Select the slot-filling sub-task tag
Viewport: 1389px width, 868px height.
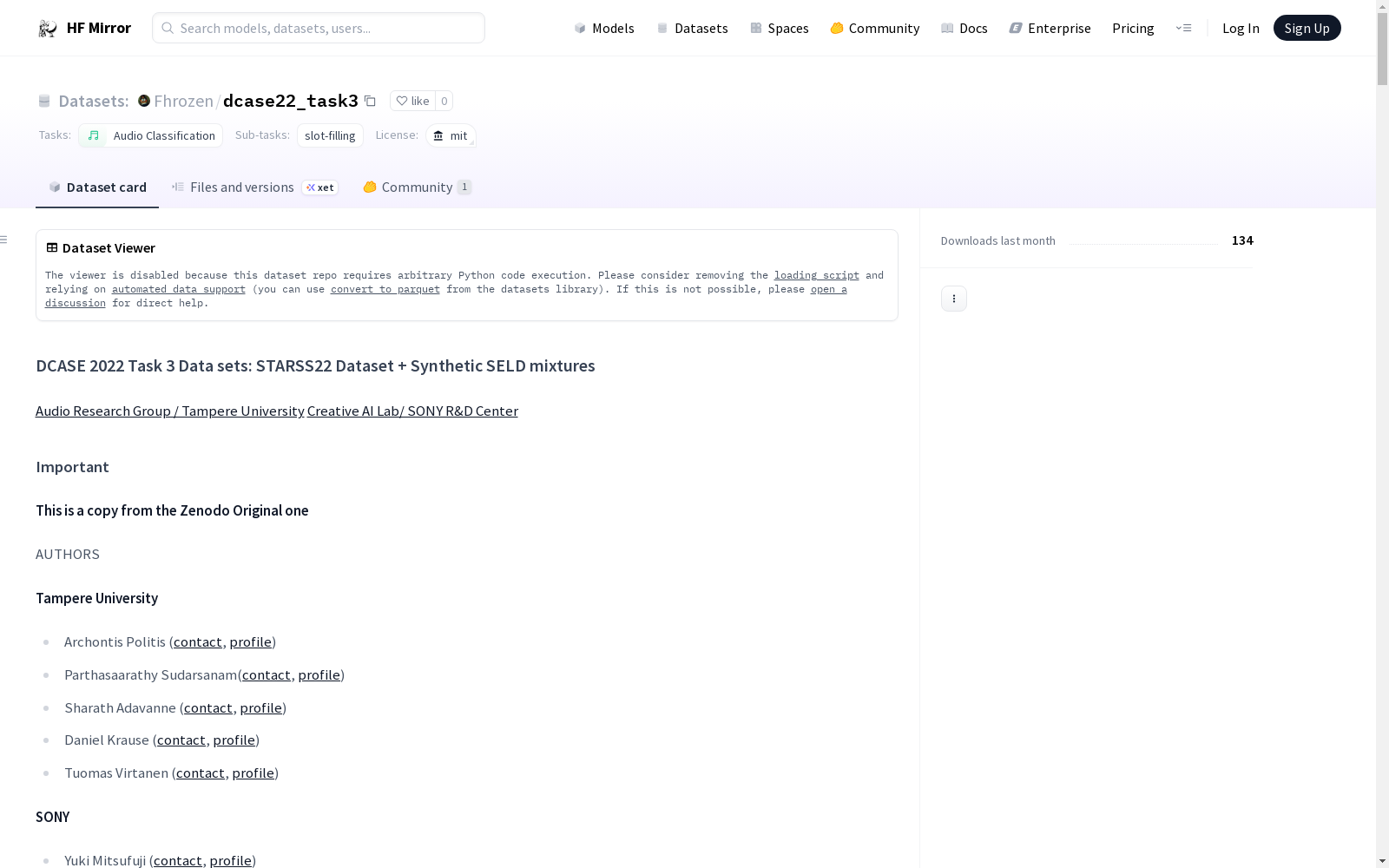330,135
